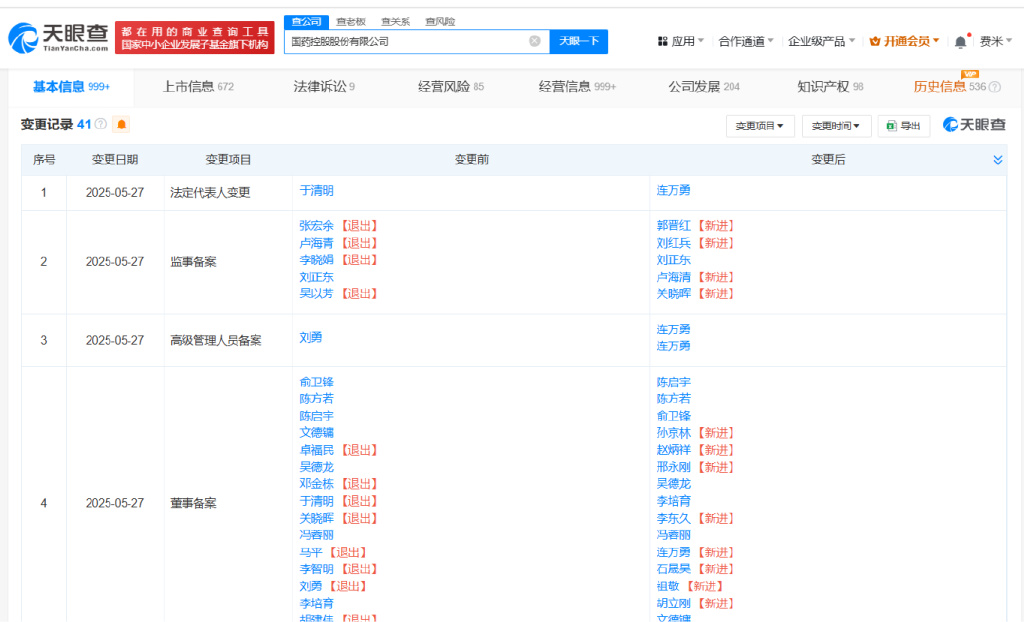This screenshot has height=622, width=1024.
Task: Open 郭晋红 link in 监事备案 row
Action: (x=673, y=225)
